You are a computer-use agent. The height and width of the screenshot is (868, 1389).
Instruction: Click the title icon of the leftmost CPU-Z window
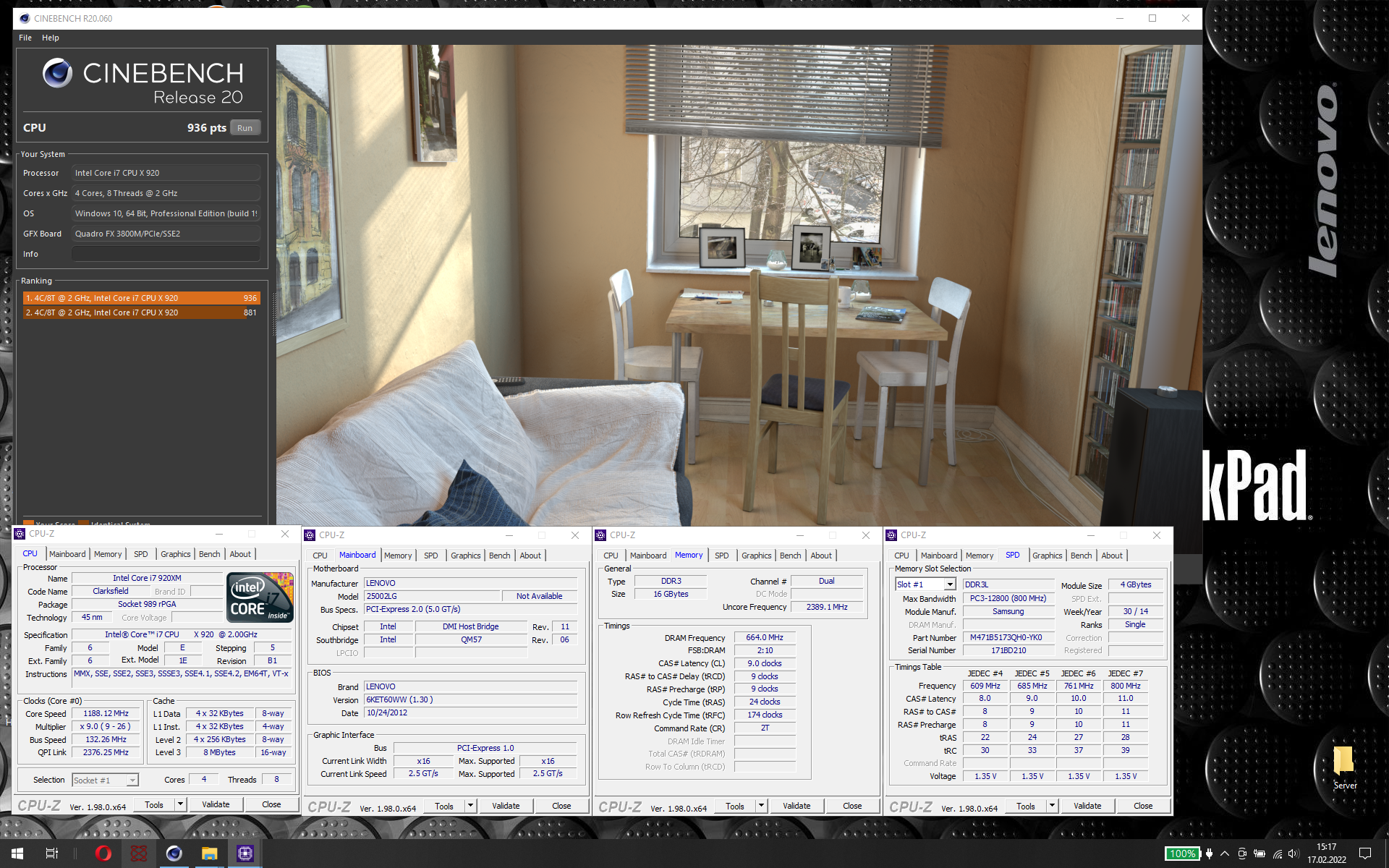20,534
